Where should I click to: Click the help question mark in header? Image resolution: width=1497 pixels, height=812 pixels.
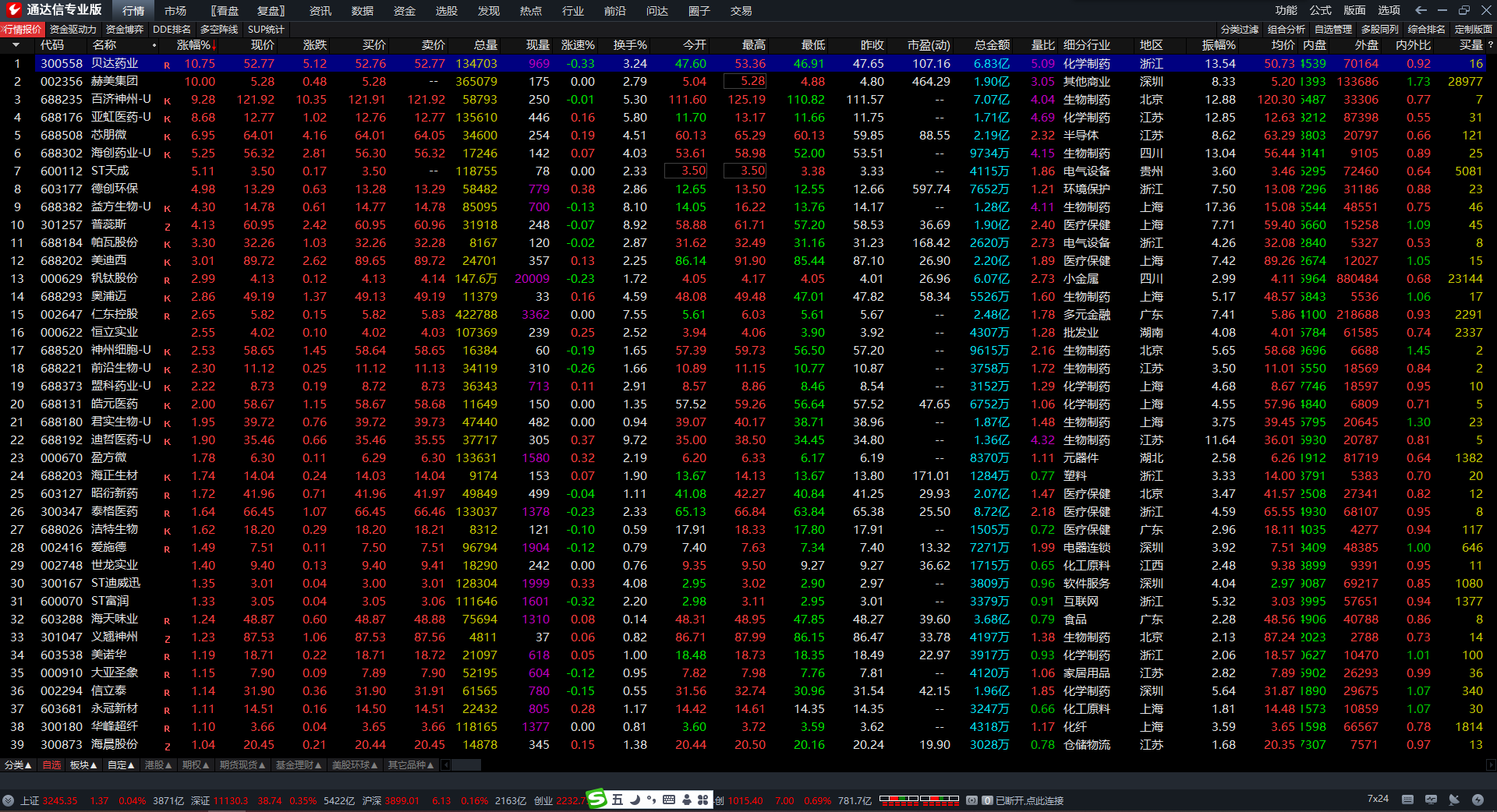[1491, 45]
